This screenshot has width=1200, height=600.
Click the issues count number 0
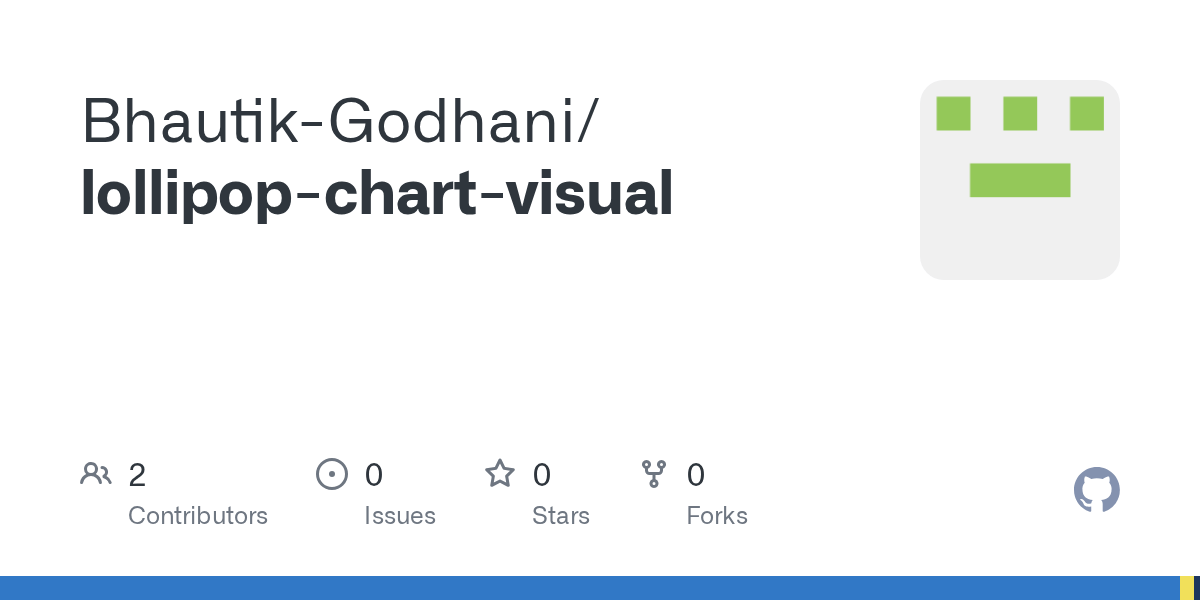tap(373, 475)
